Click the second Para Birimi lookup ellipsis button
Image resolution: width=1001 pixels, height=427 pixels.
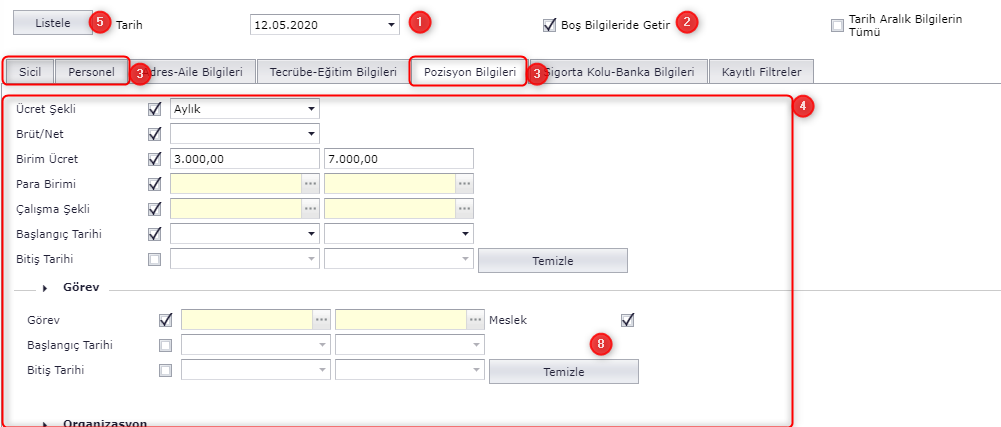pyautogui.click(x=464, y=183)
